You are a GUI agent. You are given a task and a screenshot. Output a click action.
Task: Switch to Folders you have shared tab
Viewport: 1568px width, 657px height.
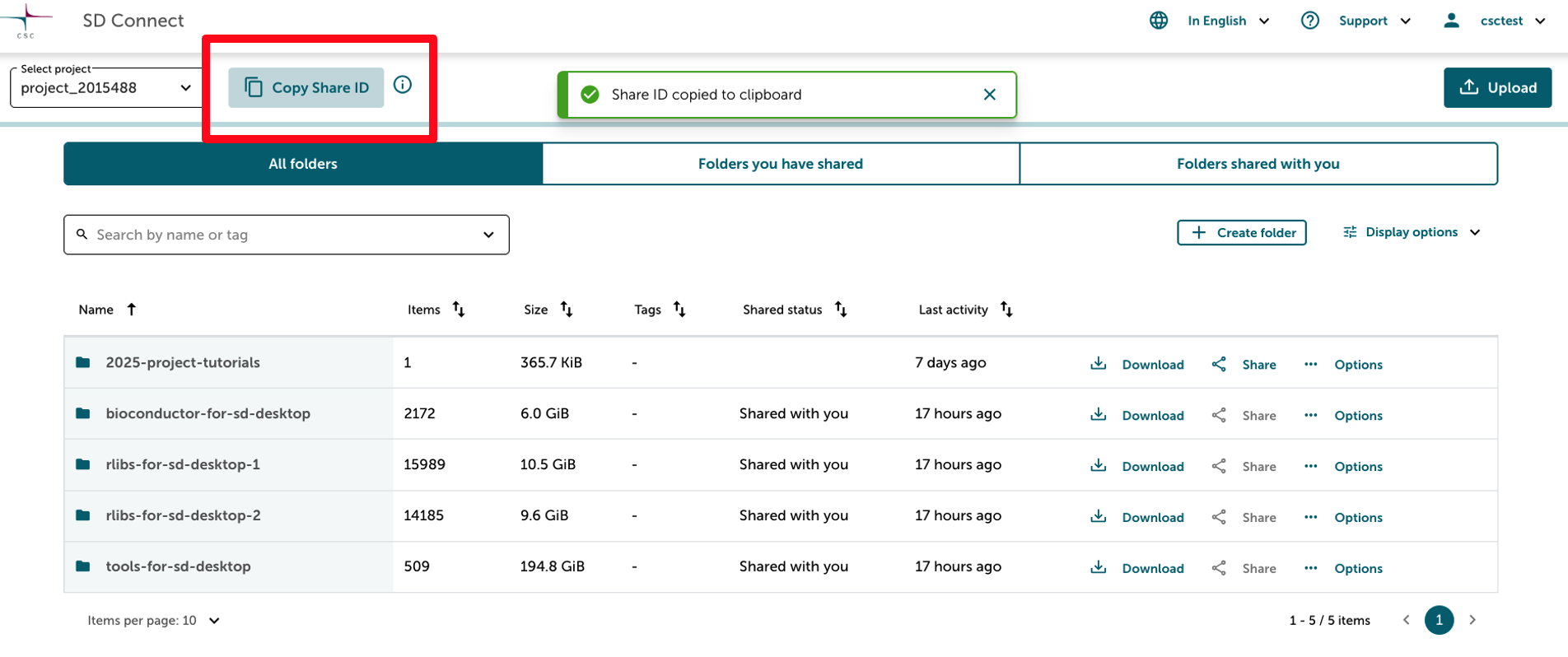pos(780,164)
